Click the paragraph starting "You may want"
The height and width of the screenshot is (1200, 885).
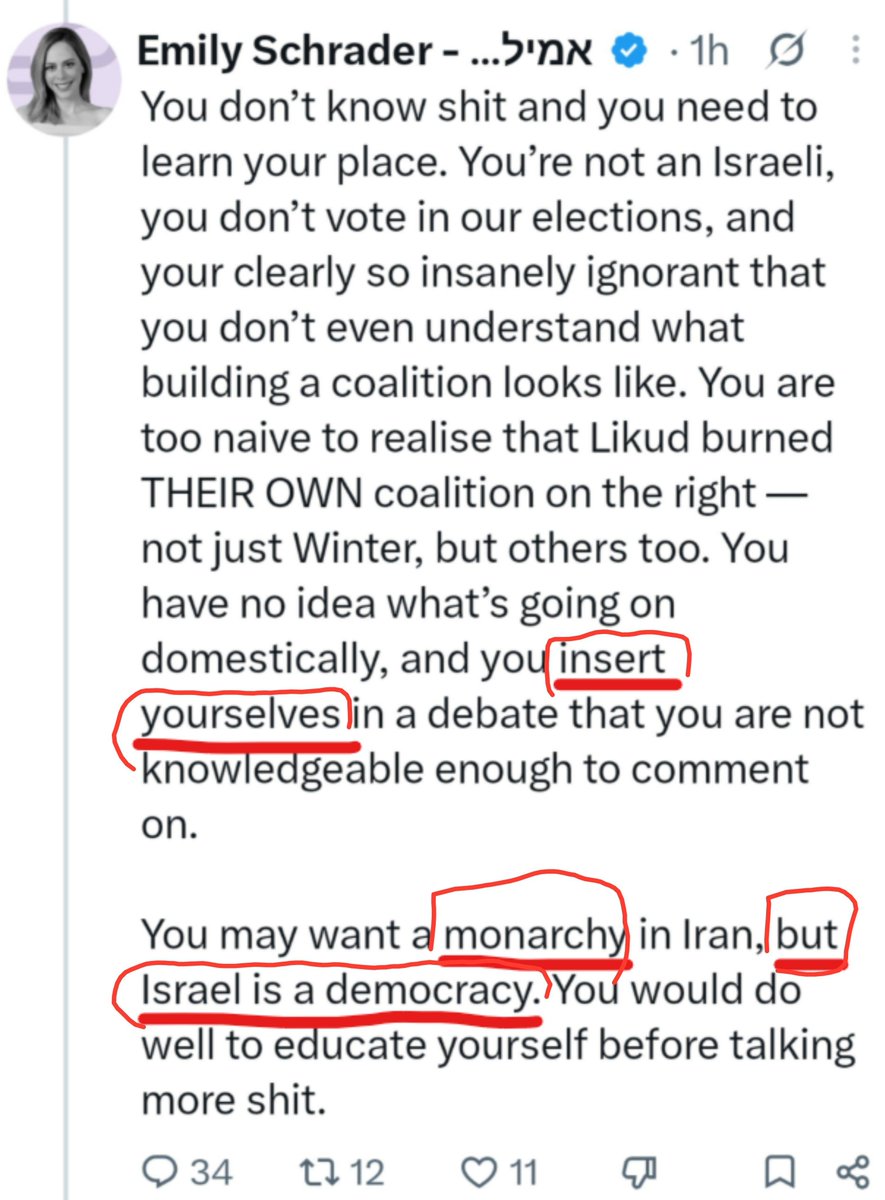coord(498,1015)
